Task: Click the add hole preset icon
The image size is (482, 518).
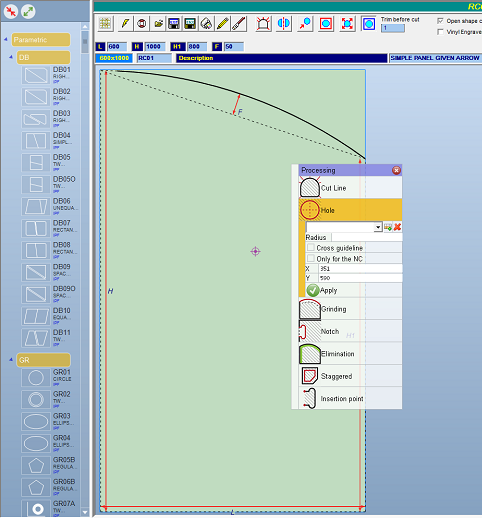Action: pyautogui.click(x=388, y=227)
